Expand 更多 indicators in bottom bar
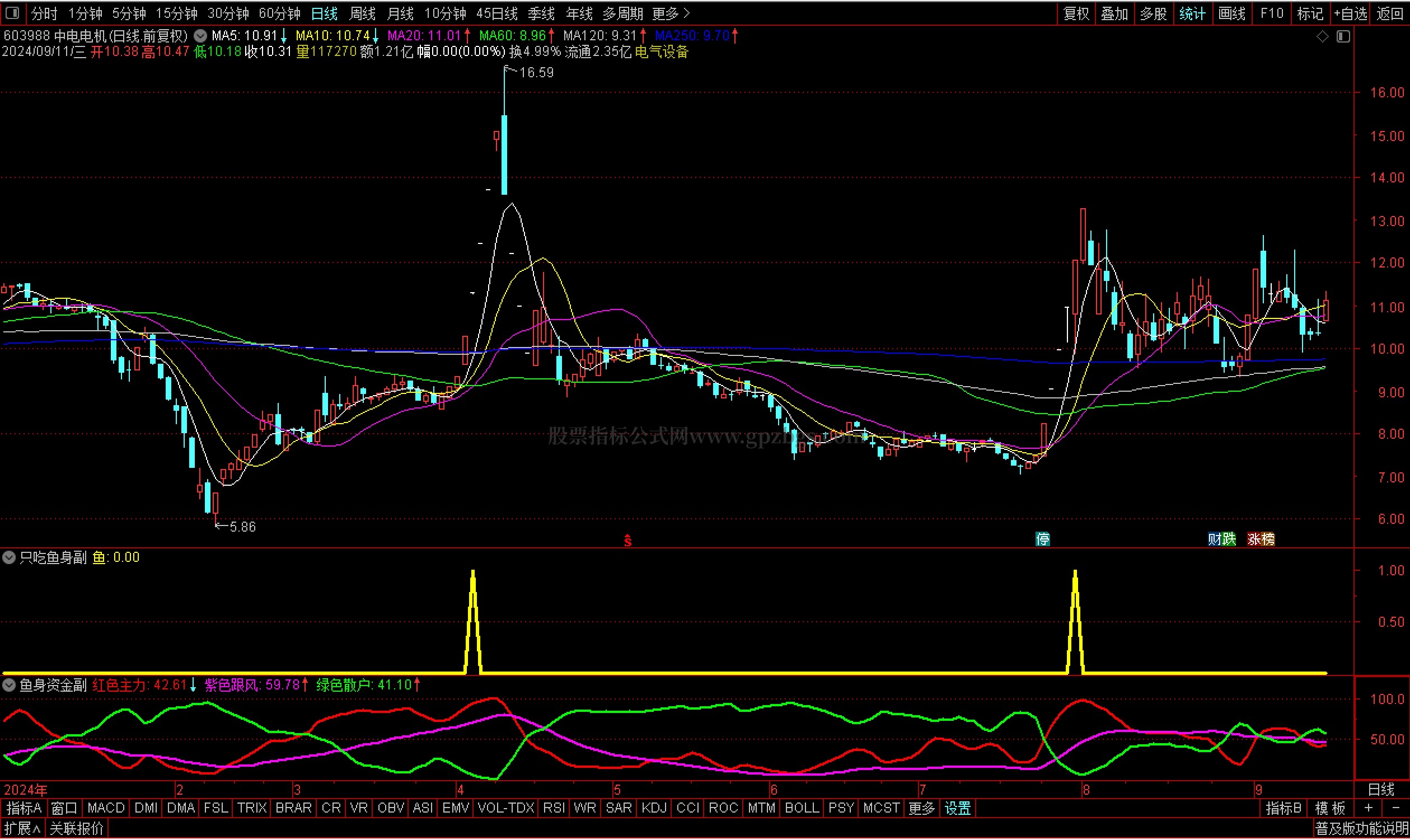1410x840 pixels. point(921,809)
